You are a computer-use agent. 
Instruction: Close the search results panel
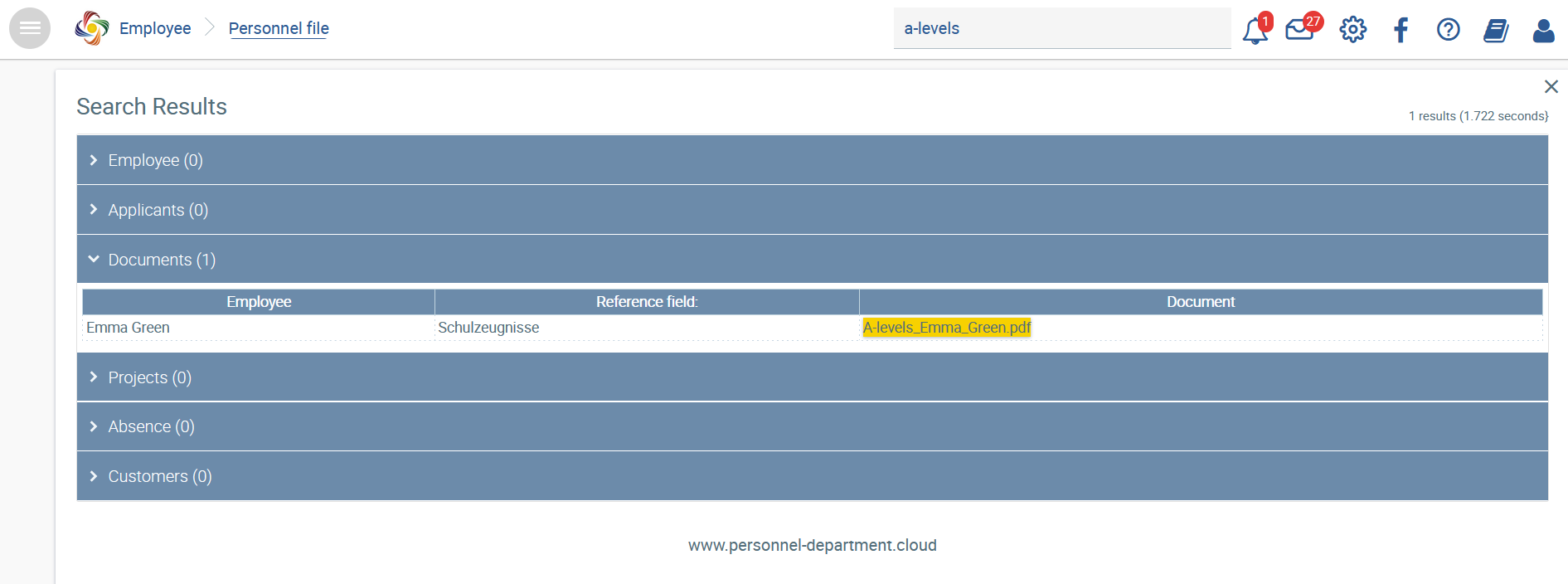click(1551, 86)
